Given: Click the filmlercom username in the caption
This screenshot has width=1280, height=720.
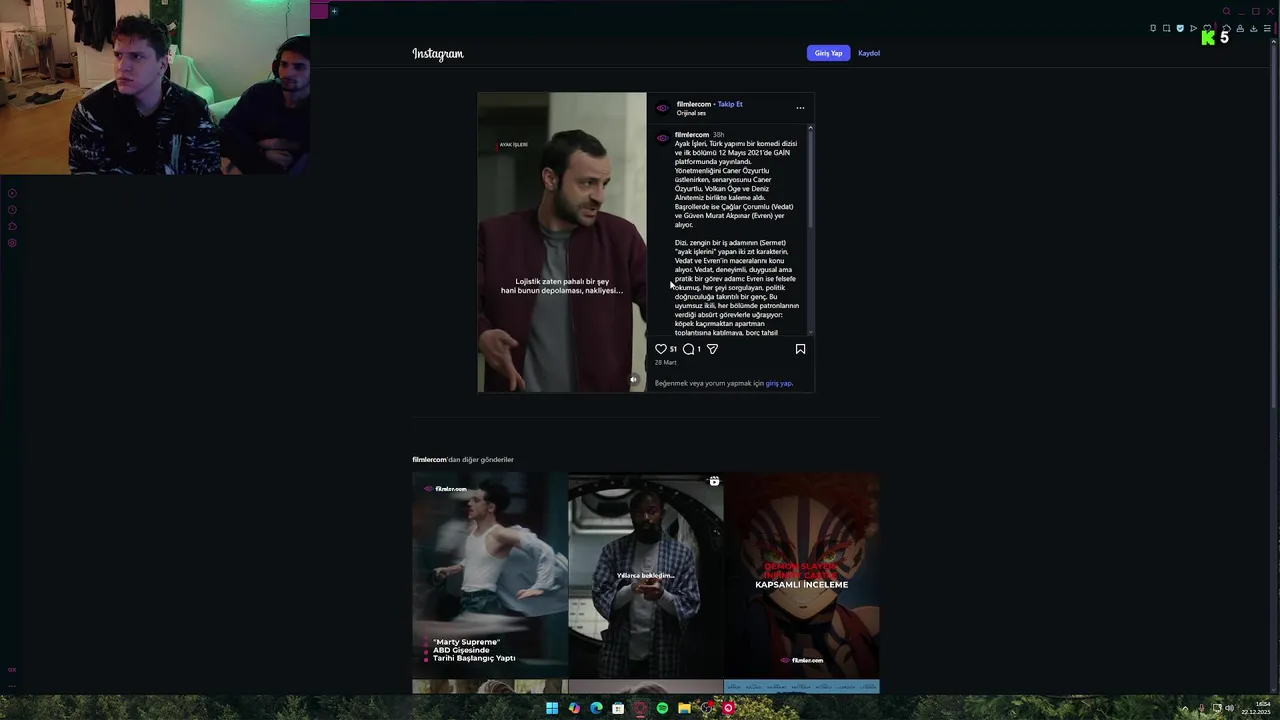Looking at the screenshot, I should 692,134.
